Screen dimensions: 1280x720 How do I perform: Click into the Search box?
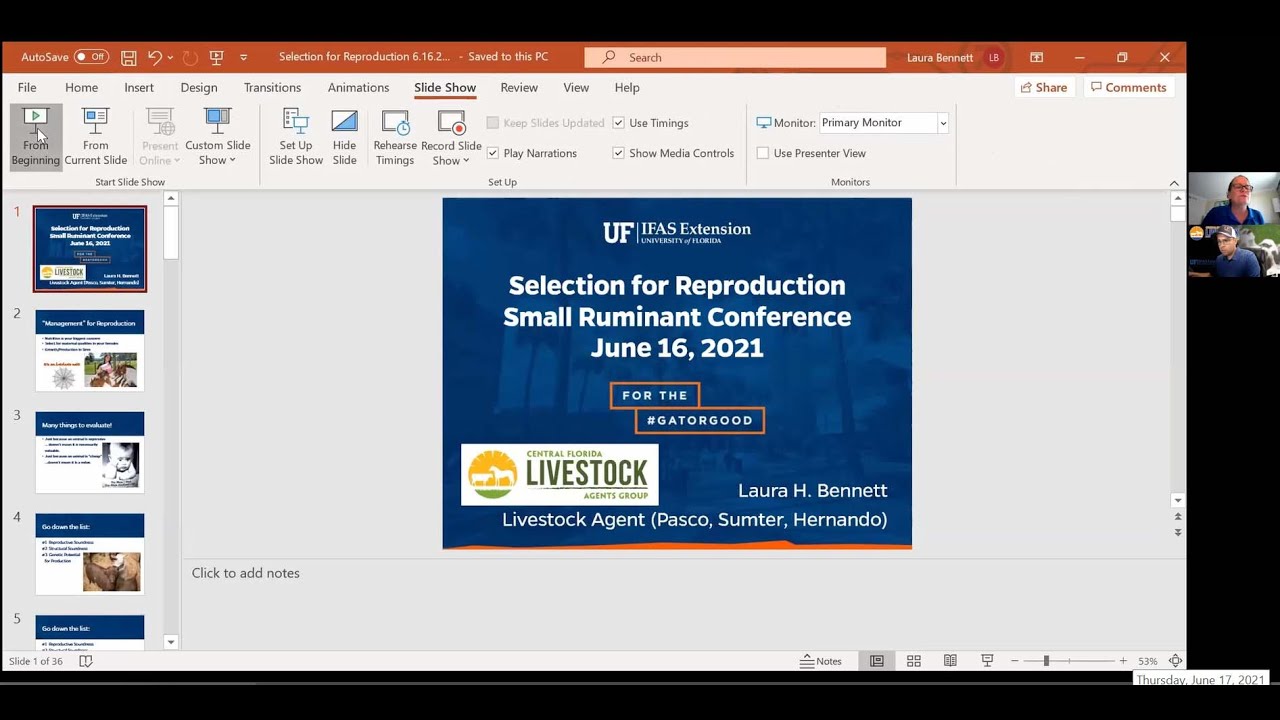click(735, 58)
